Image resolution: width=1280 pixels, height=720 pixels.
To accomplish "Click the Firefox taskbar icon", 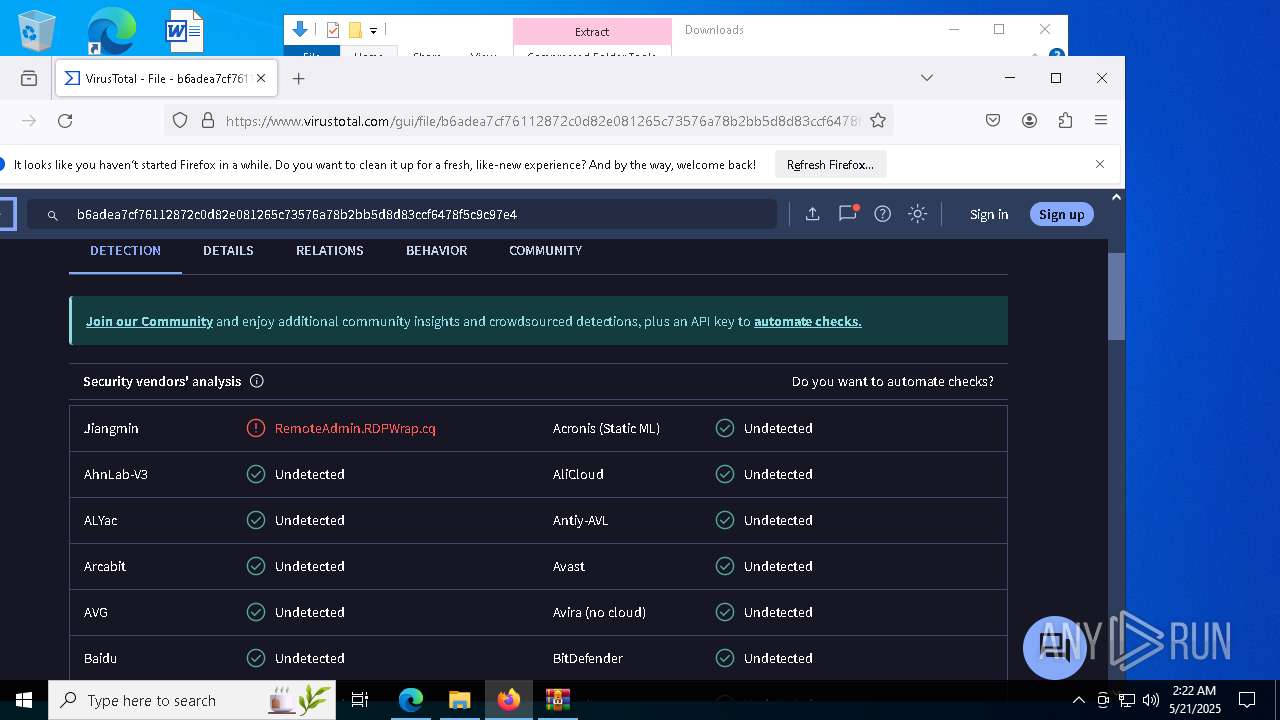I will point(509,700).
